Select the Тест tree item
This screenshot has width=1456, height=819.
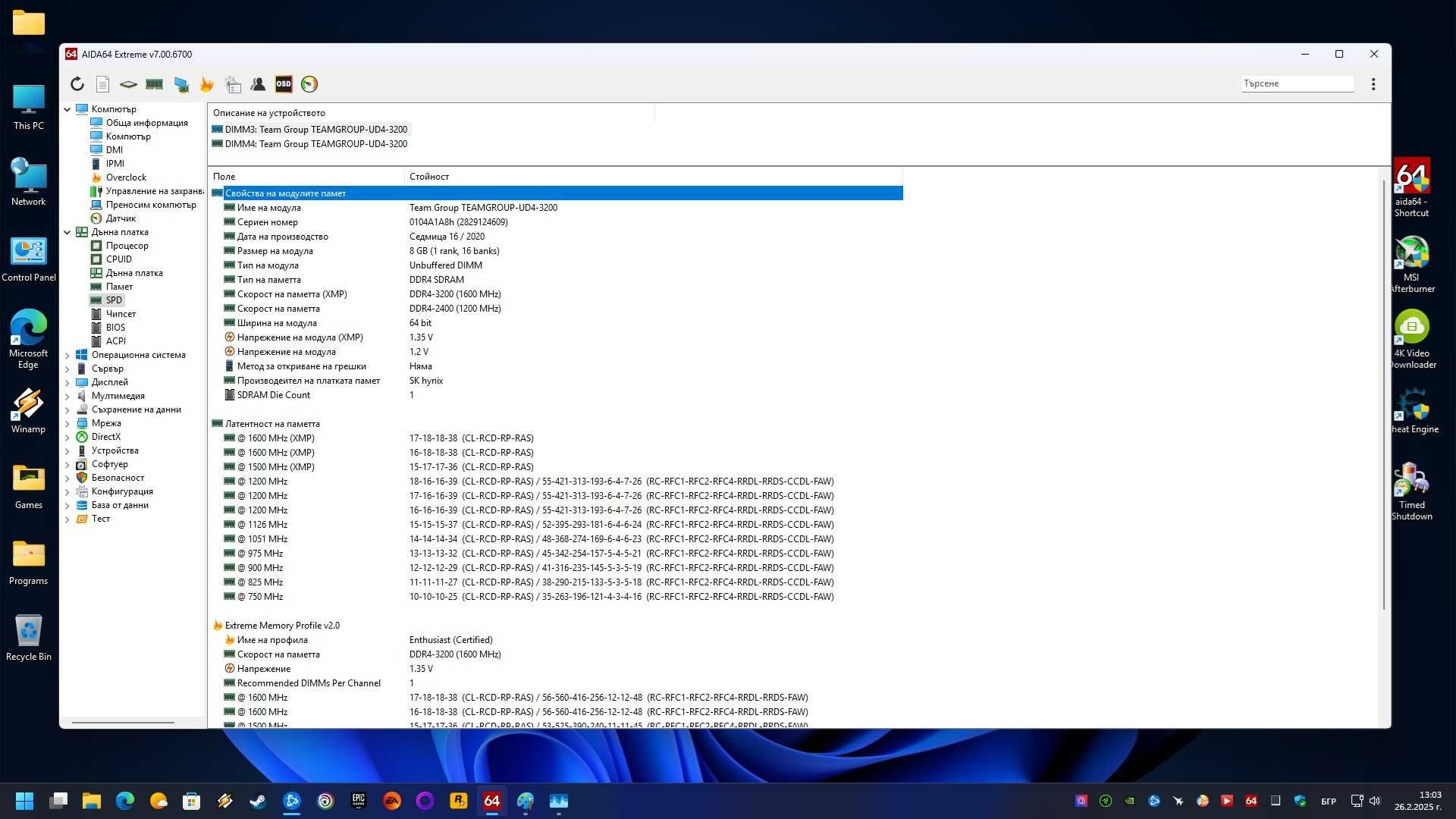(101, 519)
